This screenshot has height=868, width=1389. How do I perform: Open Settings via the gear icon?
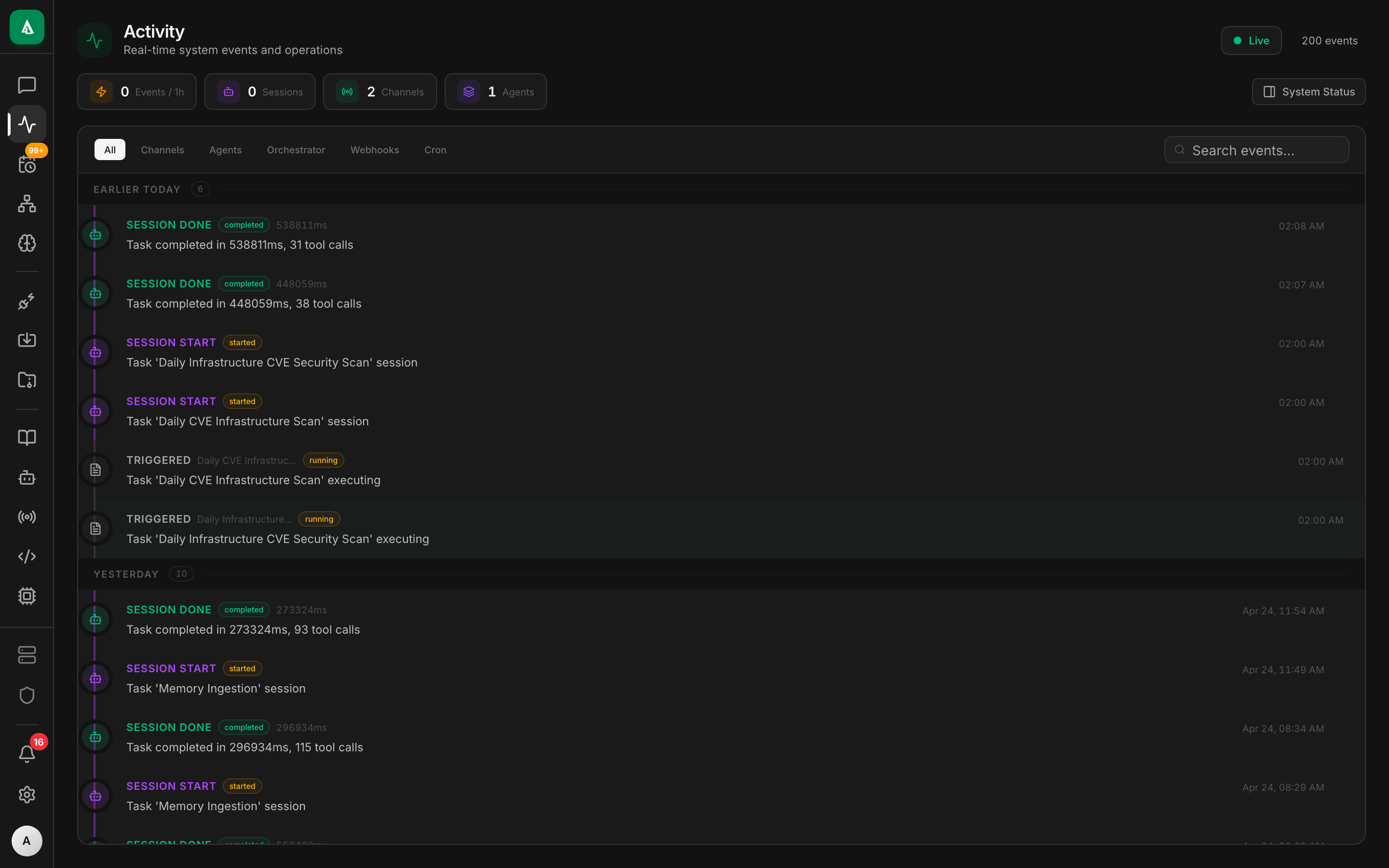point(27,795)
